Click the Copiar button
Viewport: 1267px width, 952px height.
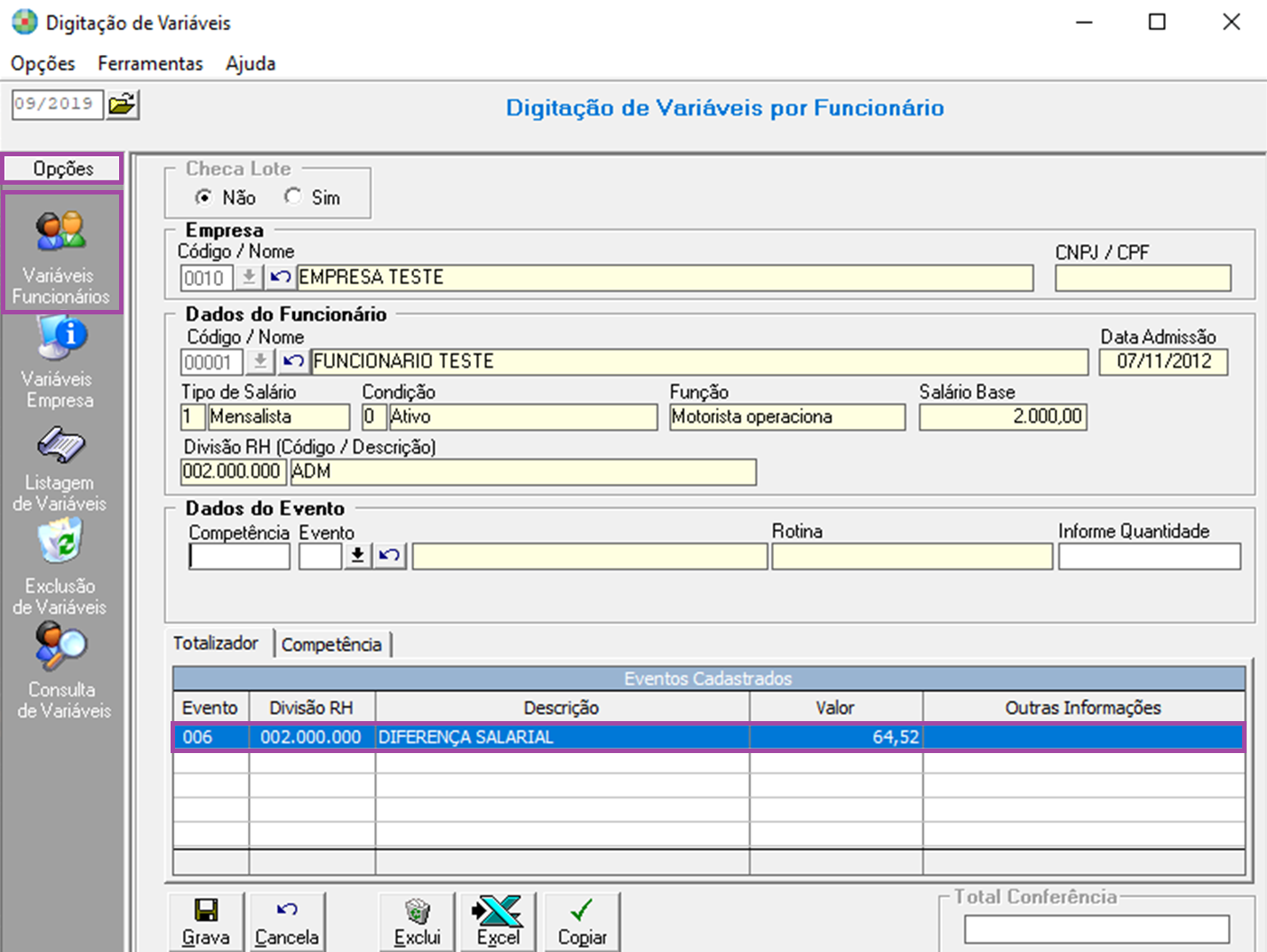point(582,922)
